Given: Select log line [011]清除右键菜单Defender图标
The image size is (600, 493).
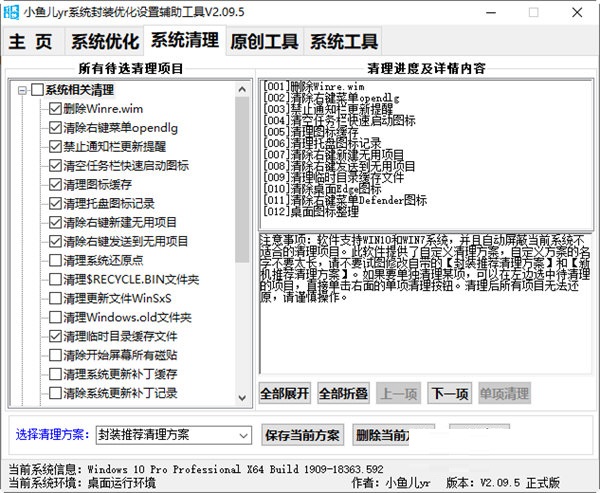Looking at the screenshot, I should click(x=345, y=200).
